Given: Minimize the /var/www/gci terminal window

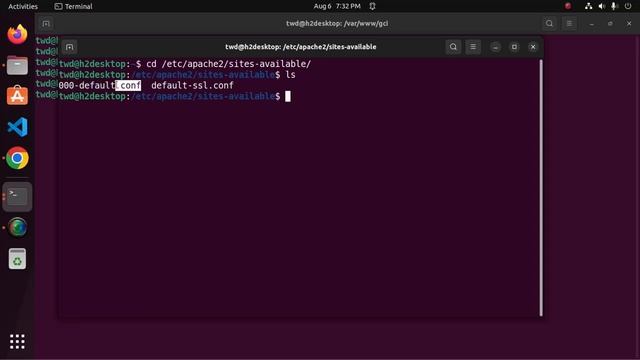Looking at the screenshot, I should 591,24.
